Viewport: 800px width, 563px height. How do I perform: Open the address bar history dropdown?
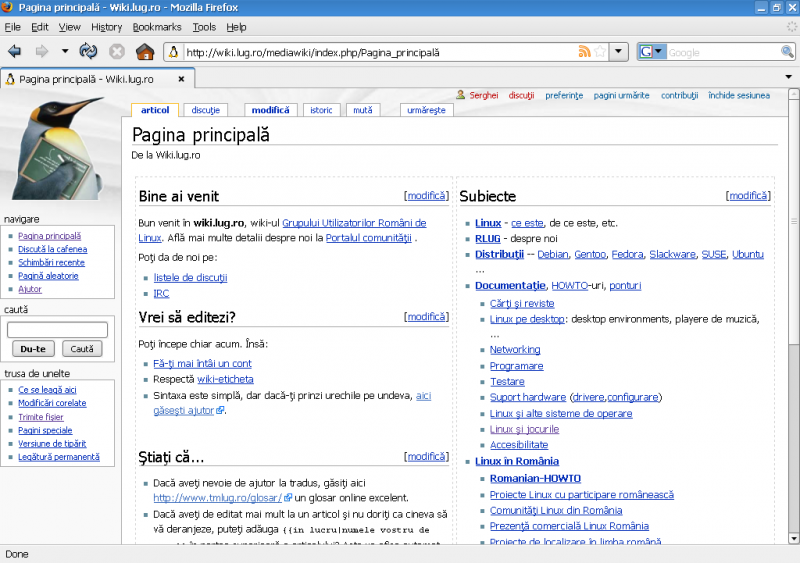[618, 52]
